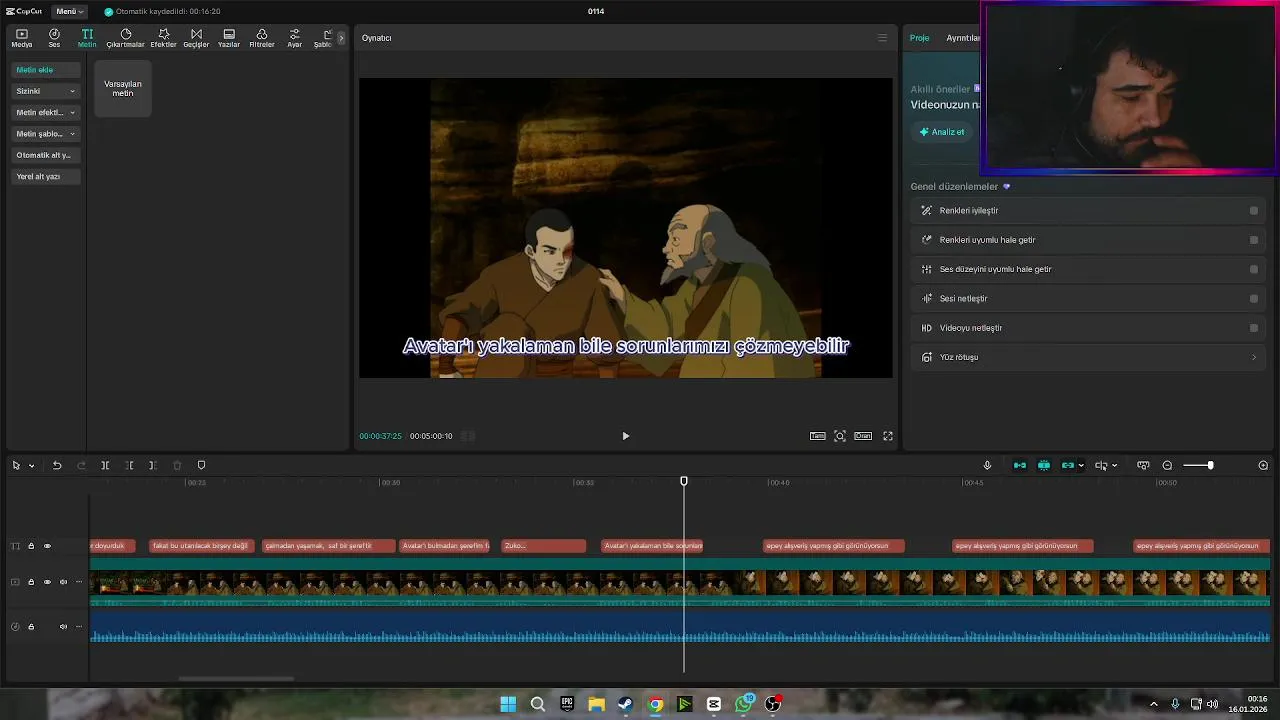Lock the text subtitle track

pos(31,546)
